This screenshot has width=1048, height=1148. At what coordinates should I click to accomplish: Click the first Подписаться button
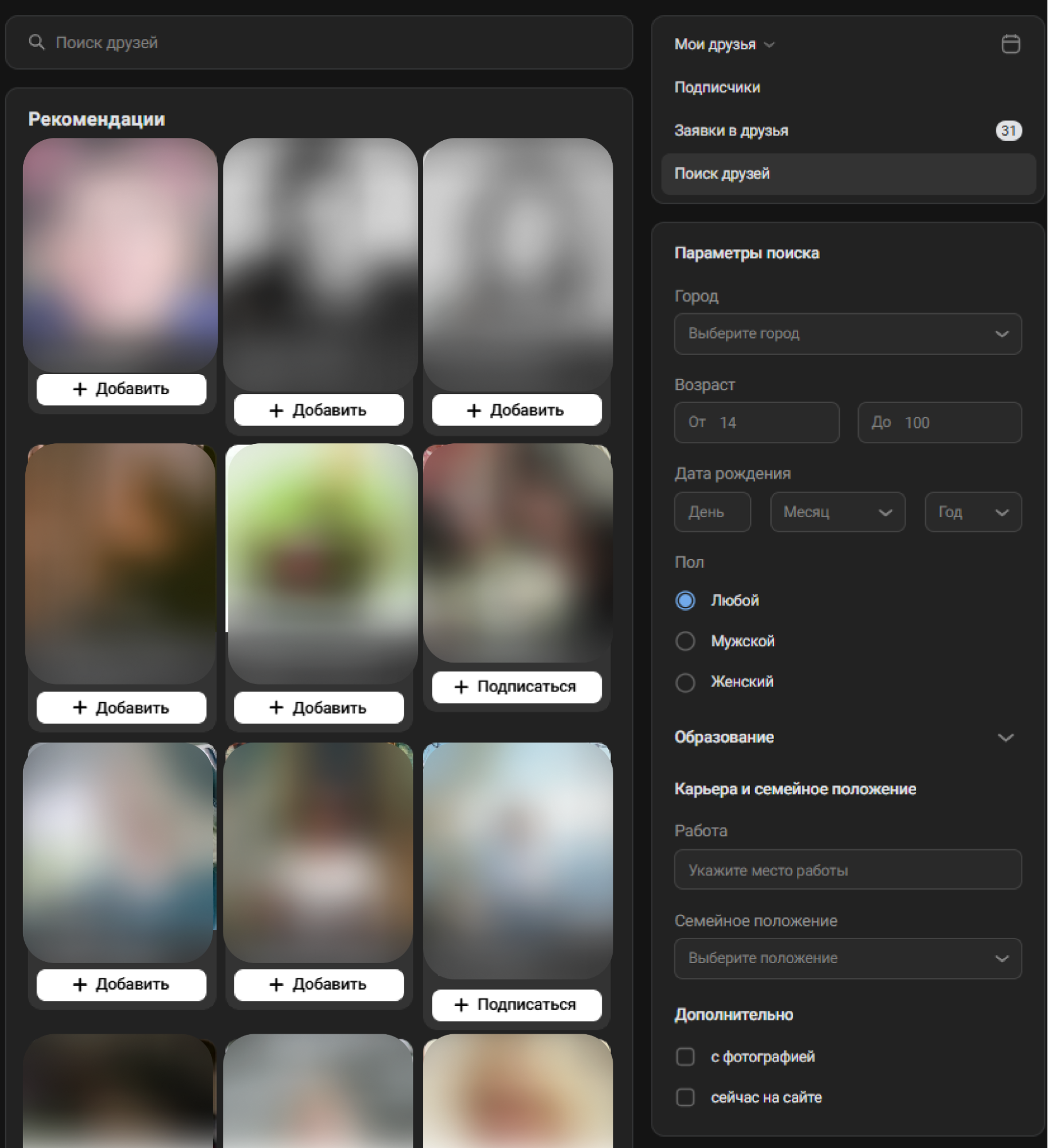[517, 687]
